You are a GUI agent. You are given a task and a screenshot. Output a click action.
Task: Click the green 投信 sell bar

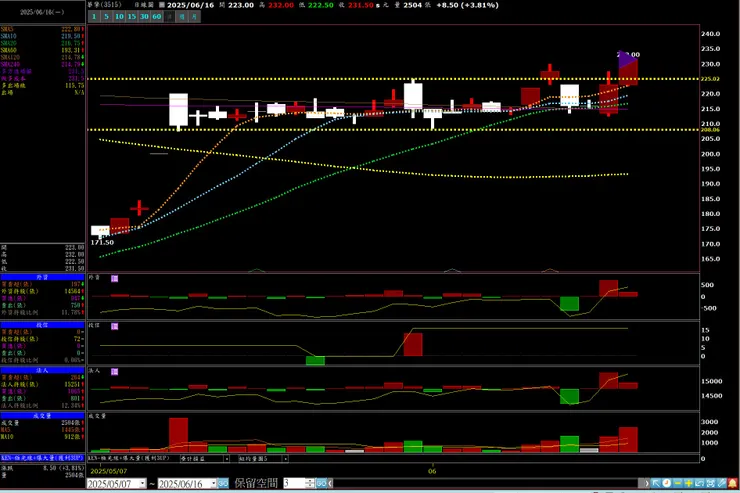[315, 360]
